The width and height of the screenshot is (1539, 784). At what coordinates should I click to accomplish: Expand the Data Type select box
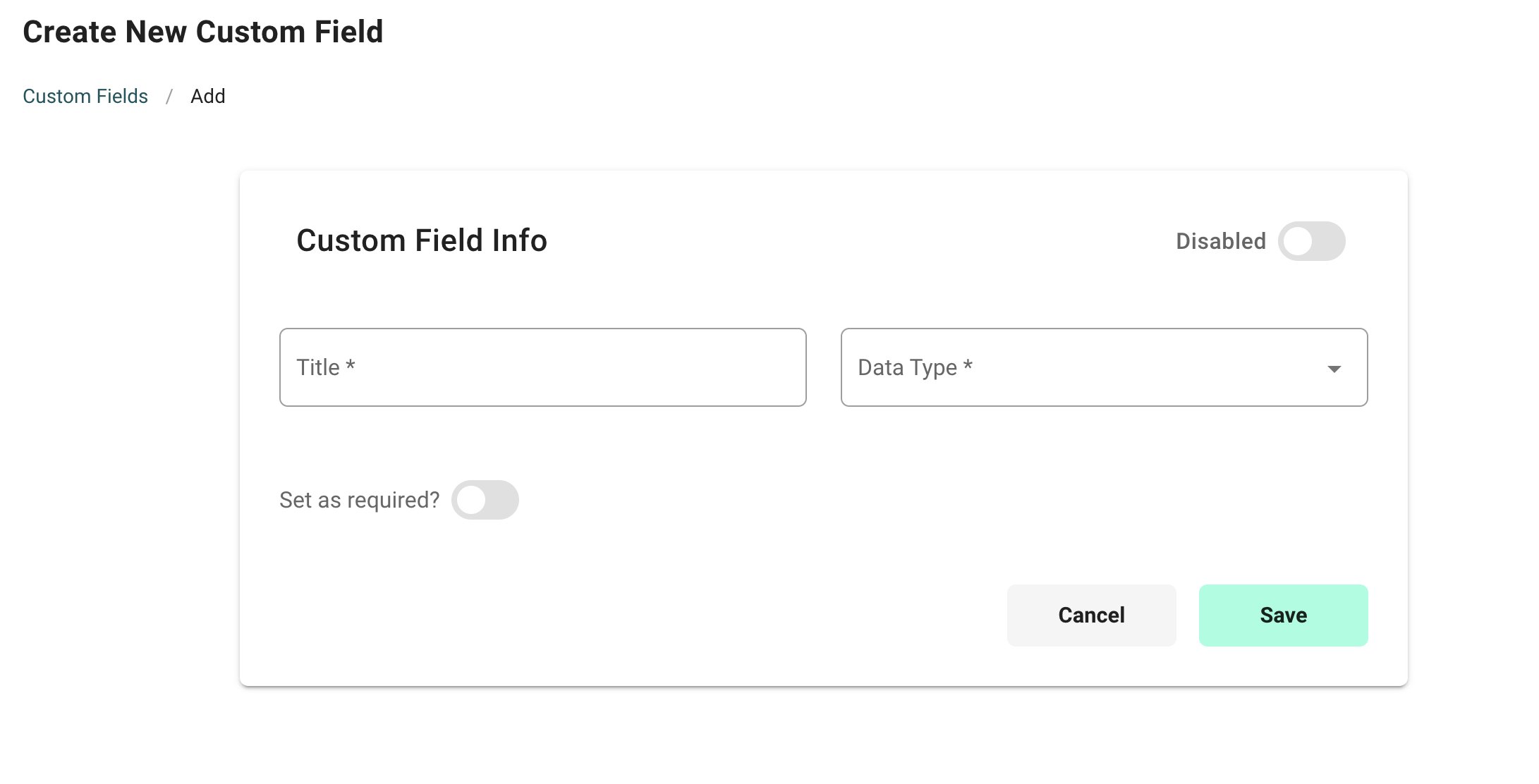coord(1104,367)
